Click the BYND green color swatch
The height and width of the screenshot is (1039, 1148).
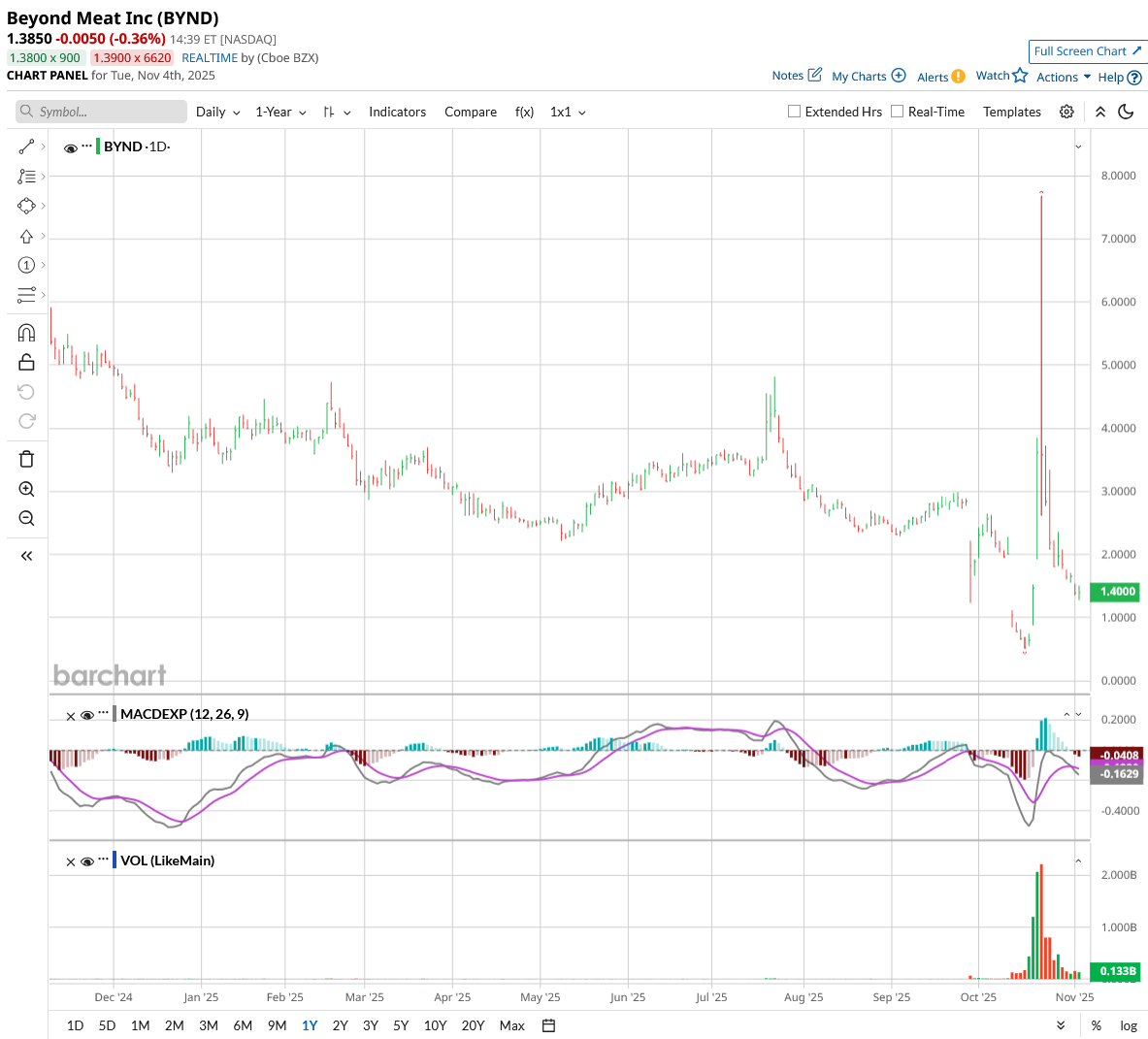point(98,146)
